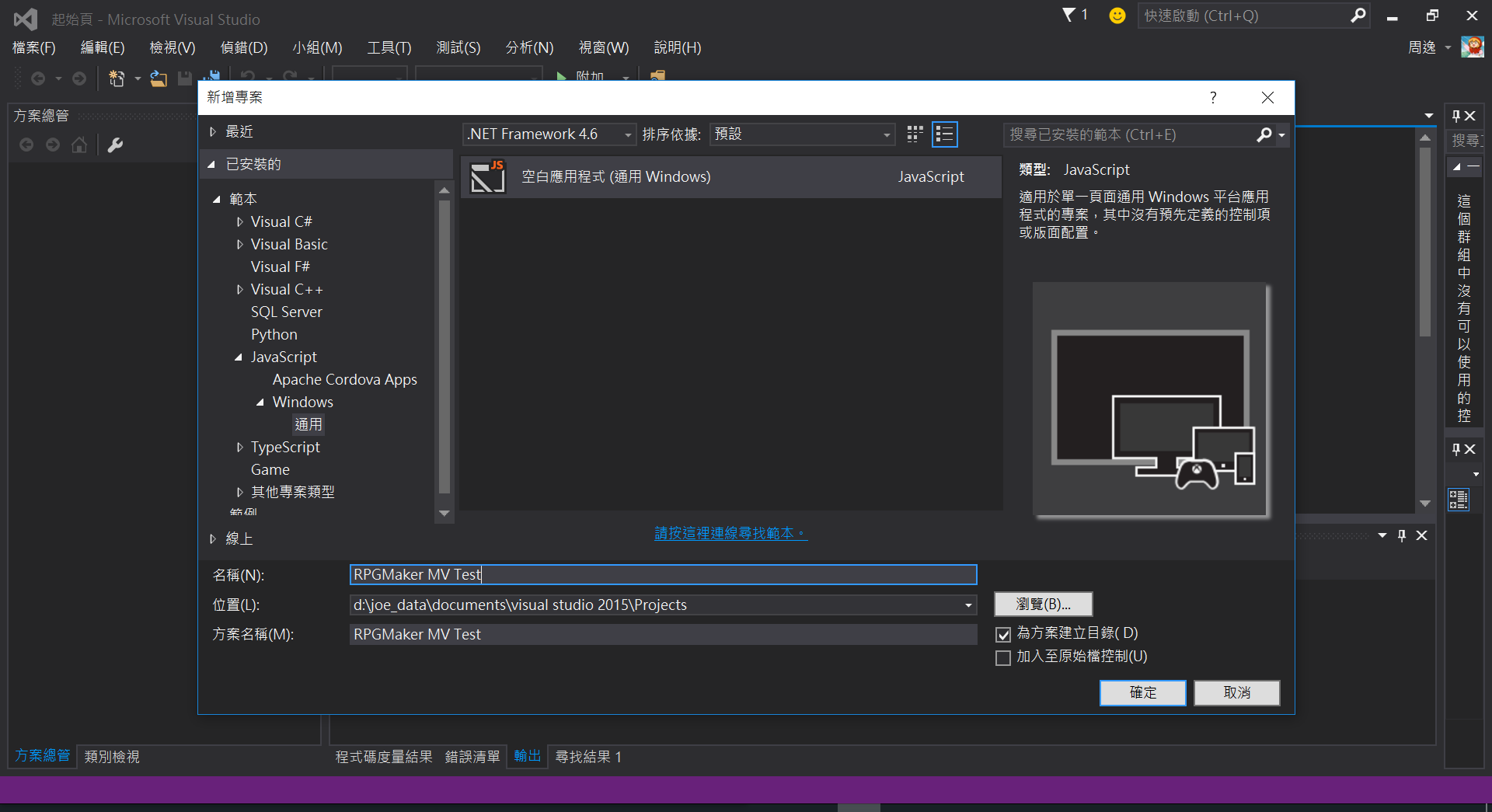The image size is (1492, 812).
Task: Click the navigate forward toolbar arrow
Action: pos(79,78)
